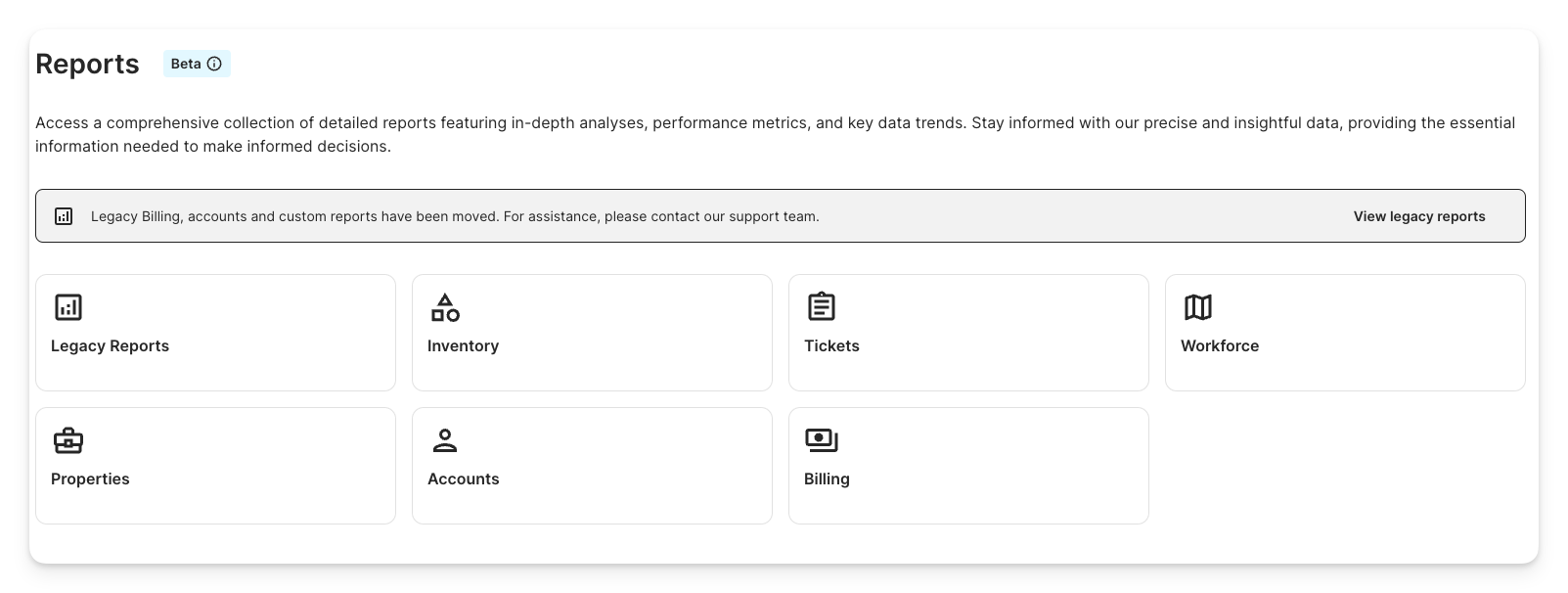Image resolution: width=1568 pixels, height=593 pixels.
Task: Click the Legacy Reports bar chart icon
Action: [68, 307]
